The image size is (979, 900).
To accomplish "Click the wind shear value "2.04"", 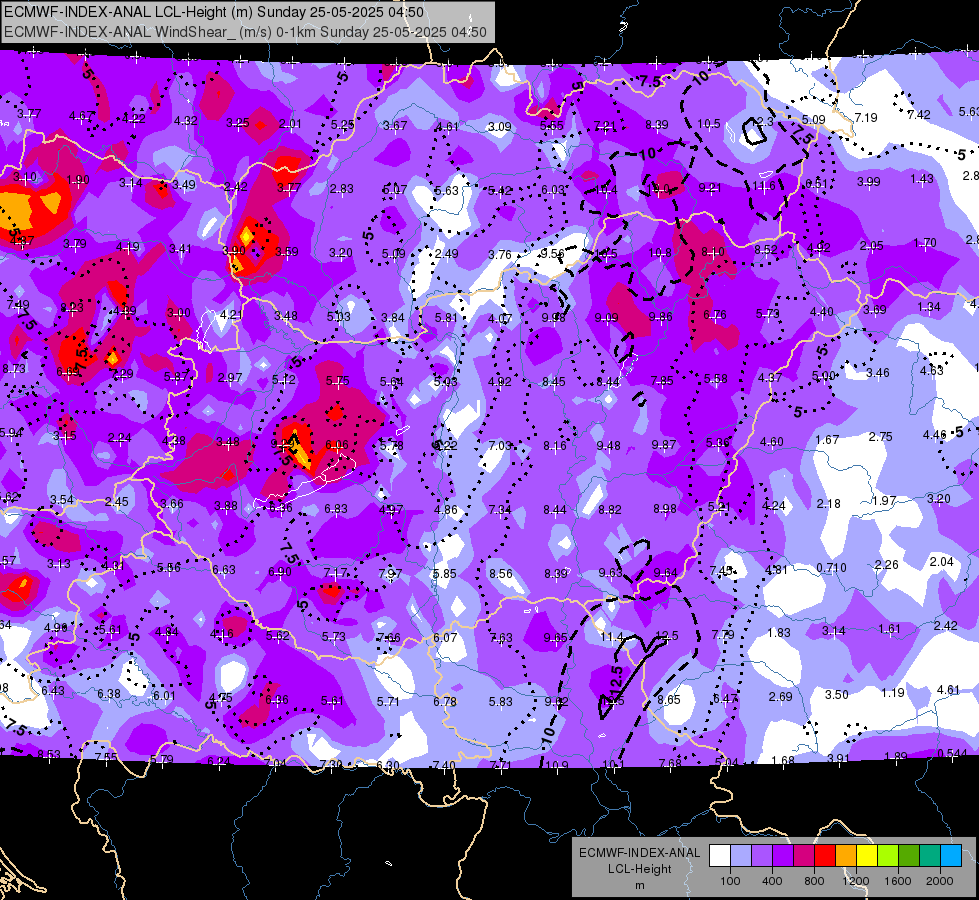I will (x=942, y=561).
